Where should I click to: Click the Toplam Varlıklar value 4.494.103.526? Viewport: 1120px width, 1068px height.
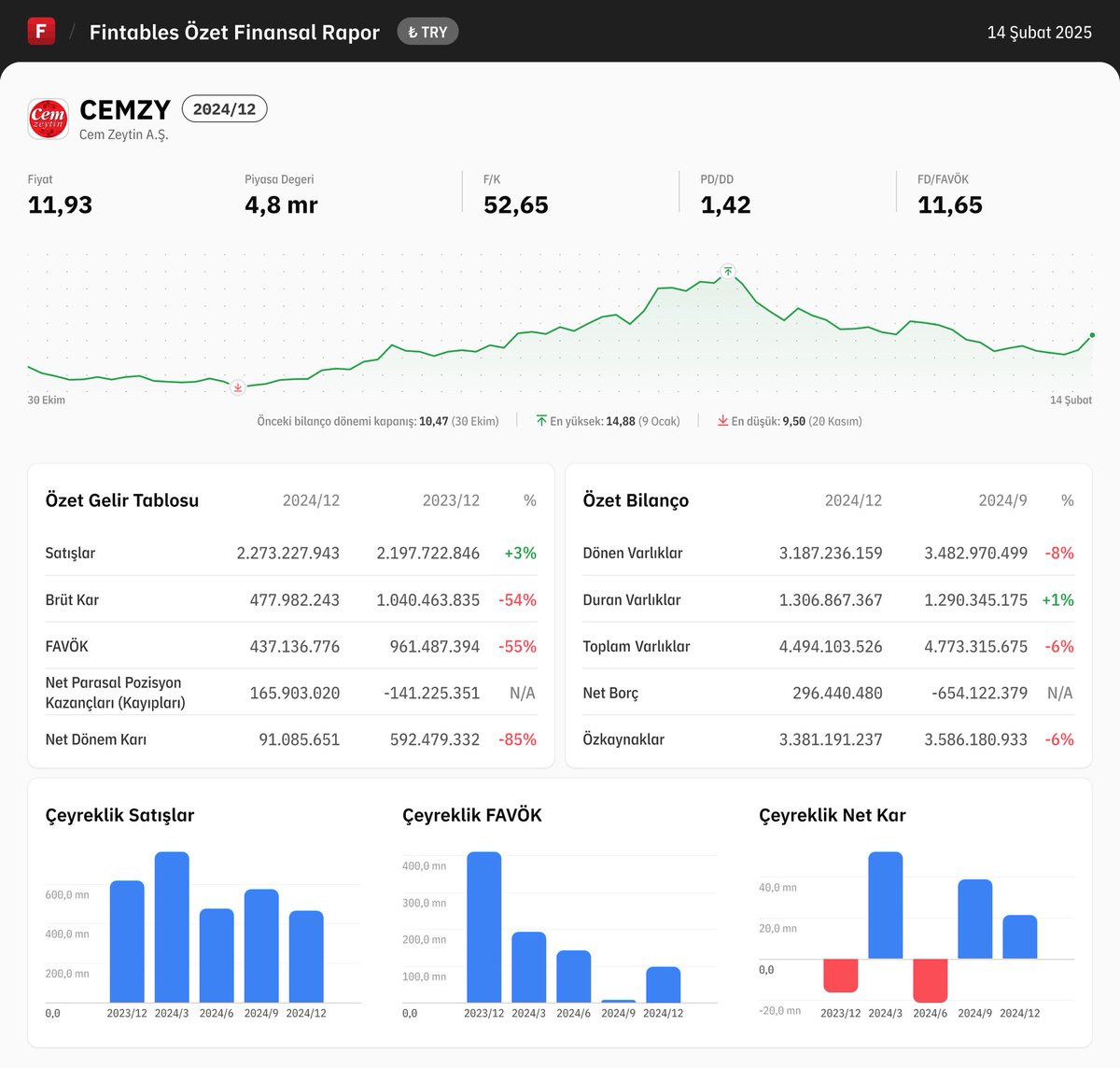[x=831, y=646]
